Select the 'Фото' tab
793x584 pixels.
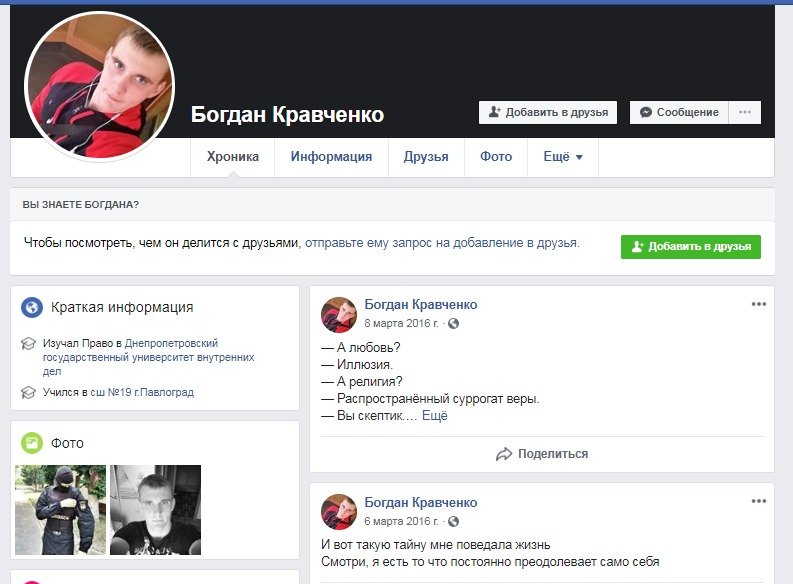(x=496, y=157)
